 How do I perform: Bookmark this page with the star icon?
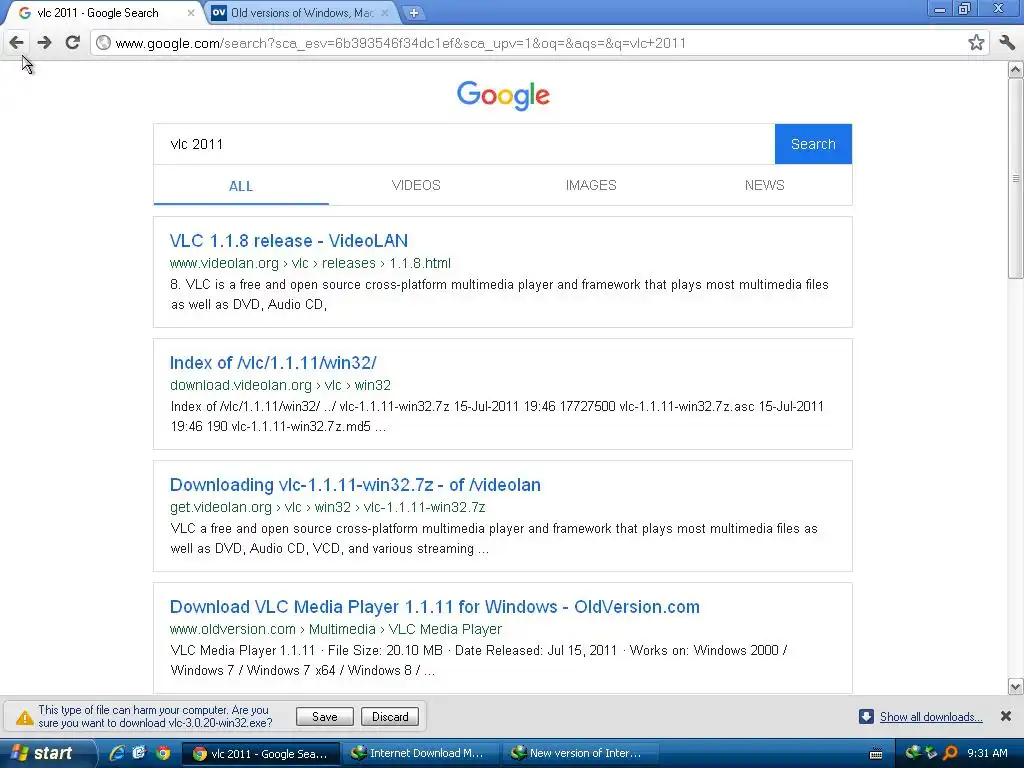(976, 43)
